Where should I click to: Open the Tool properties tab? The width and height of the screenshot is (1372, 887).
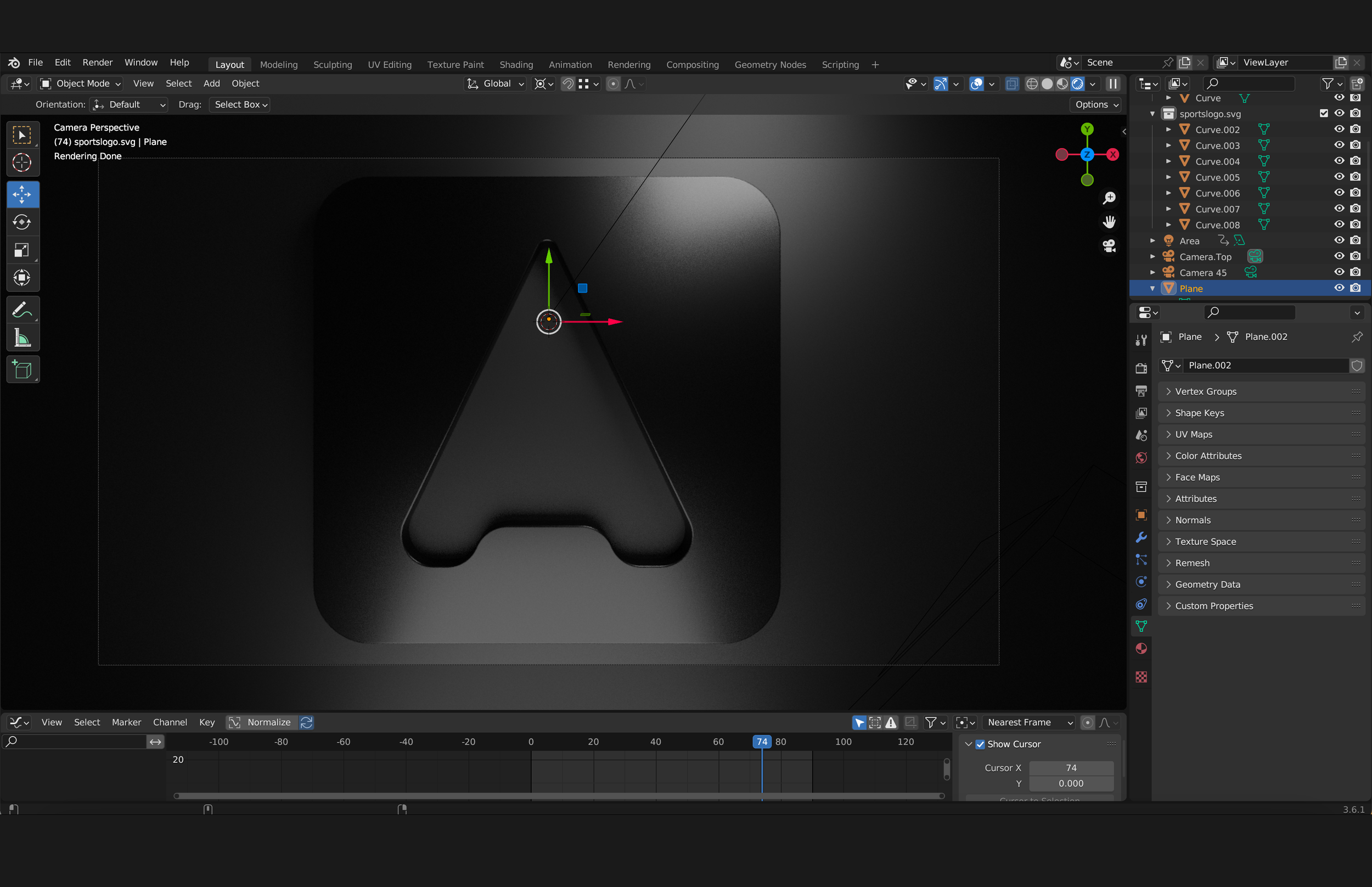tap(1141, 340)
